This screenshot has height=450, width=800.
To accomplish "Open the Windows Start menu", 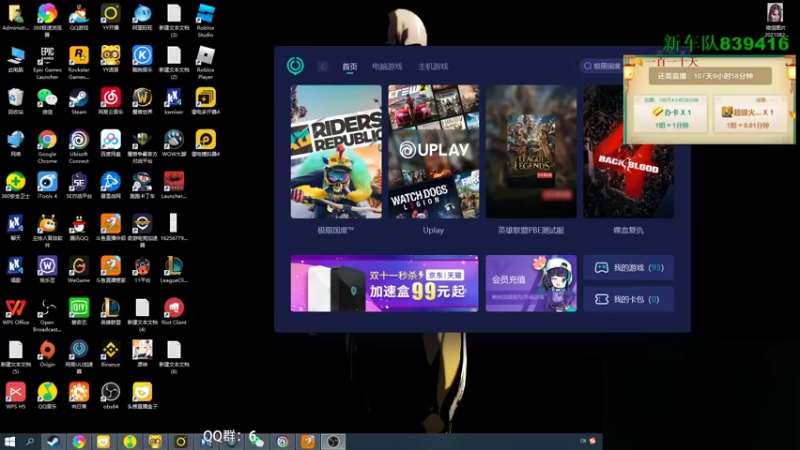I will coord(9,441).
